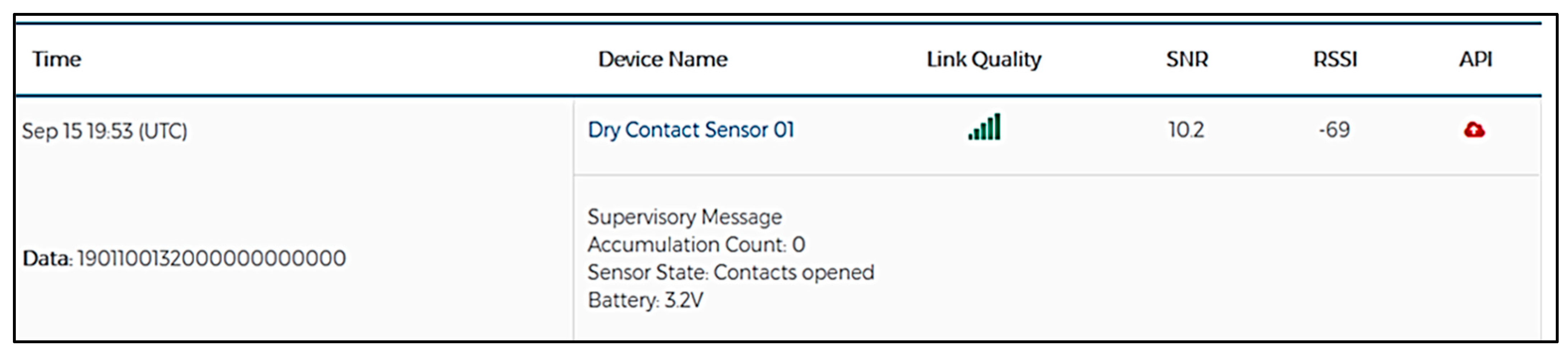The image size is (1568, 354).
Task: Select the Contacts opened value
Action: pos(793,272)
